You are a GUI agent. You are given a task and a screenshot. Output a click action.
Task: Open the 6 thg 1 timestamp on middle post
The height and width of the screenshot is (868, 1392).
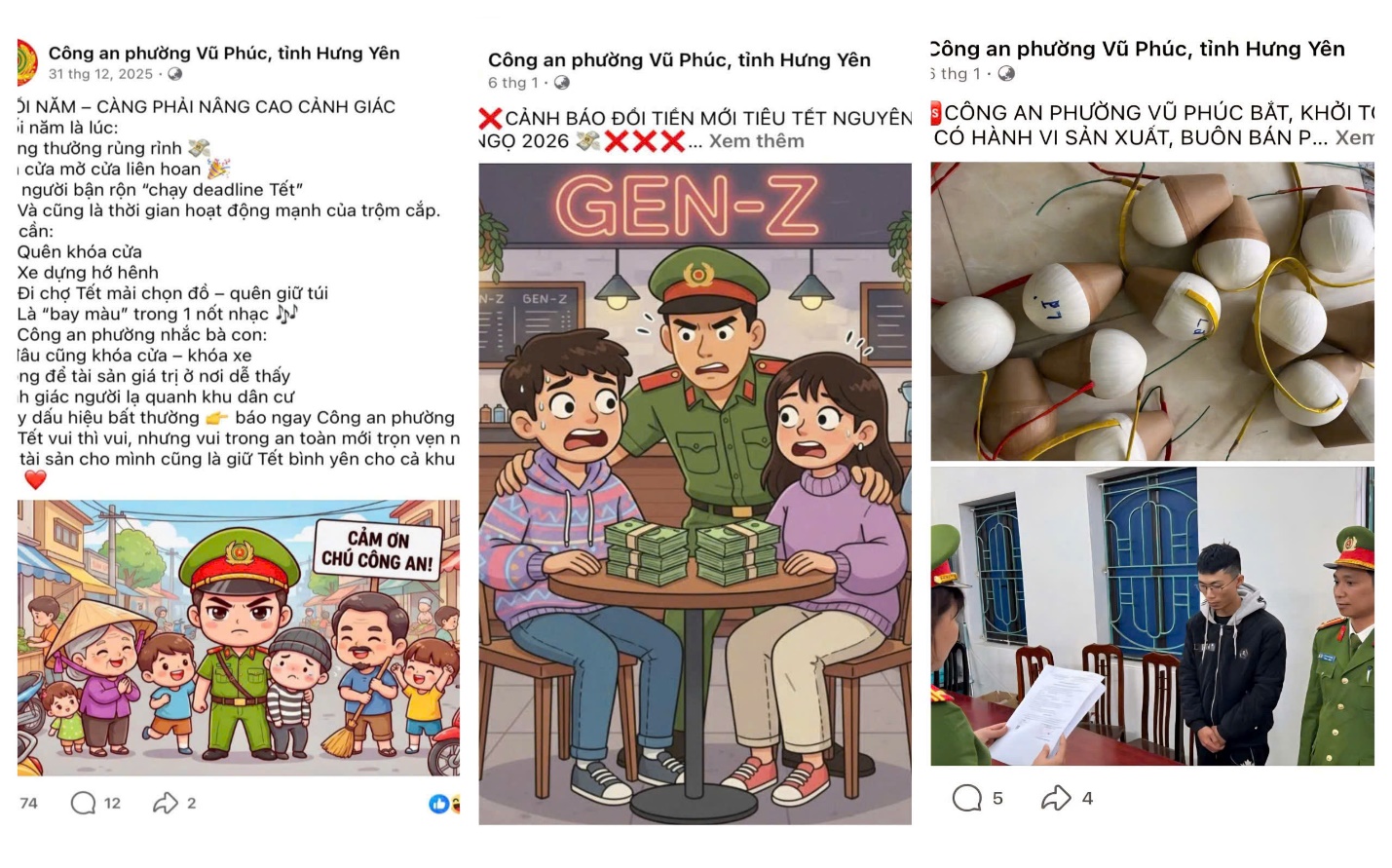tap(513, 83)
